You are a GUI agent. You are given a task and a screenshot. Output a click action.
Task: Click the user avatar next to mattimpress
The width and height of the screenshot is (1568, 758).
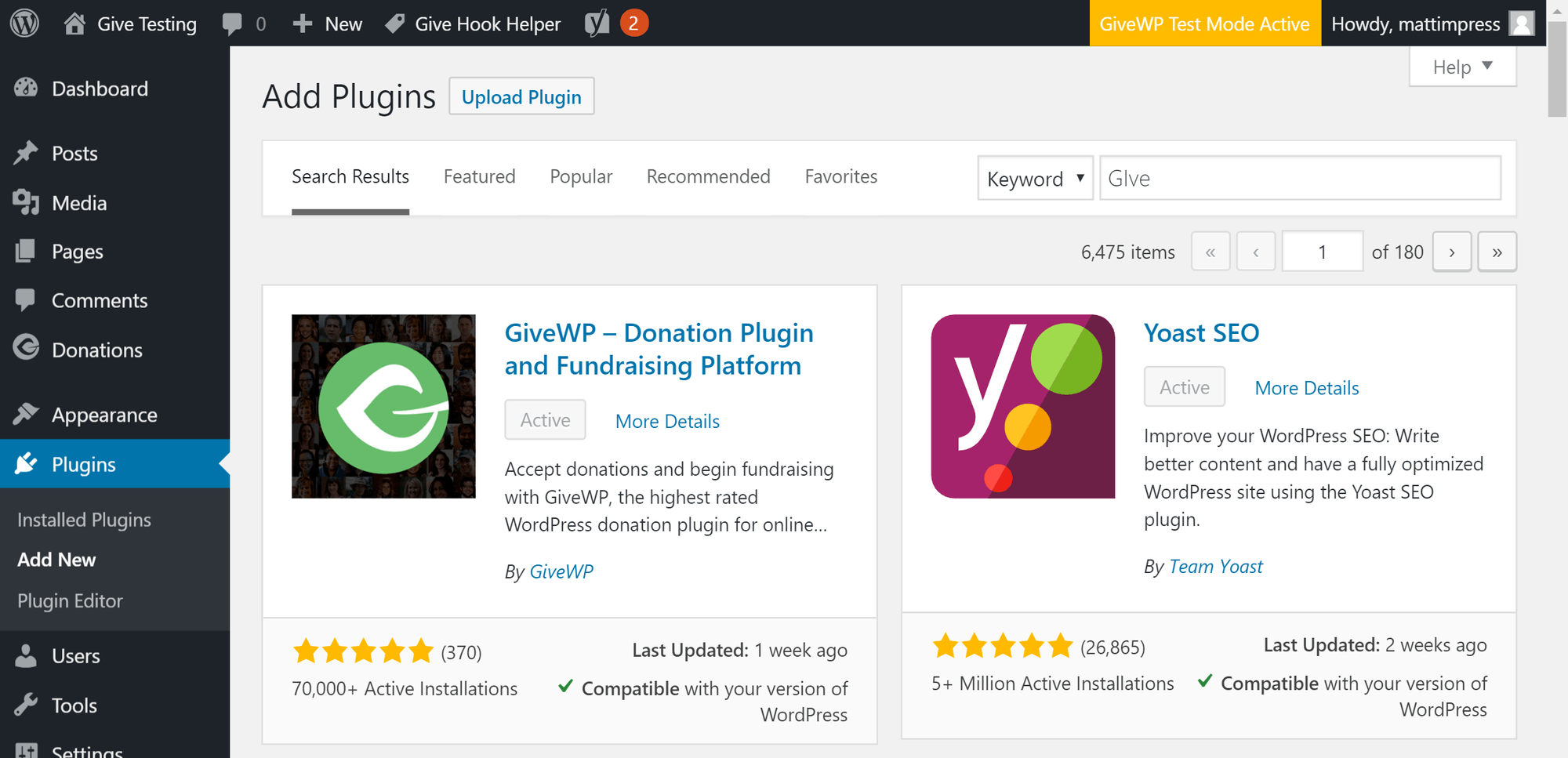coord(1522,24)
